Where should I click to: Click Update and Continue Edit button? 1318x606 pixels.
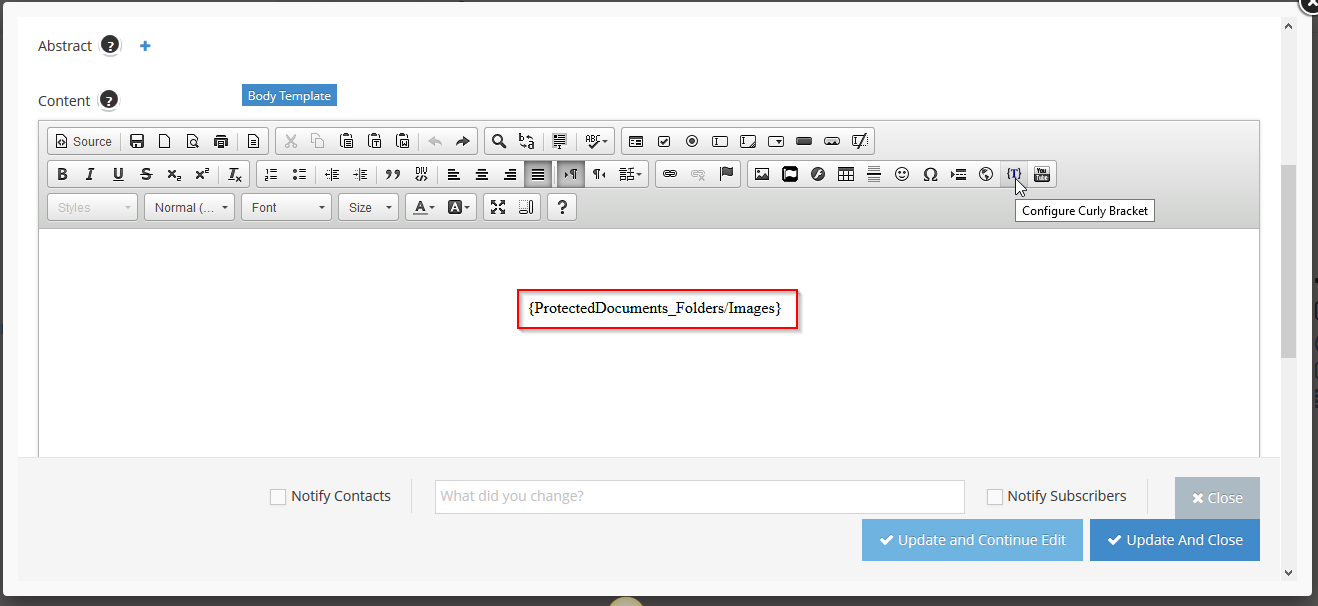point(972,540)
